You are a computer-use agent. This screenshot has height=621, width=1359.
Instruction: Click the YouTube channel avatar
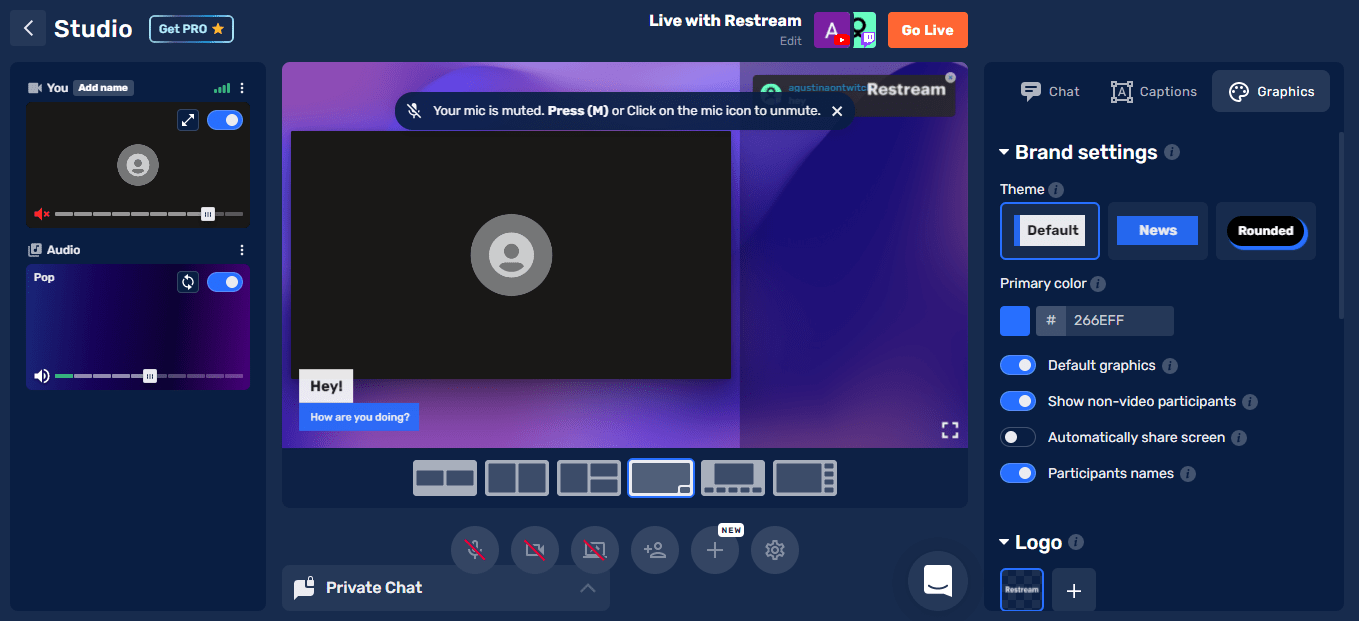(x=831, y=30)
